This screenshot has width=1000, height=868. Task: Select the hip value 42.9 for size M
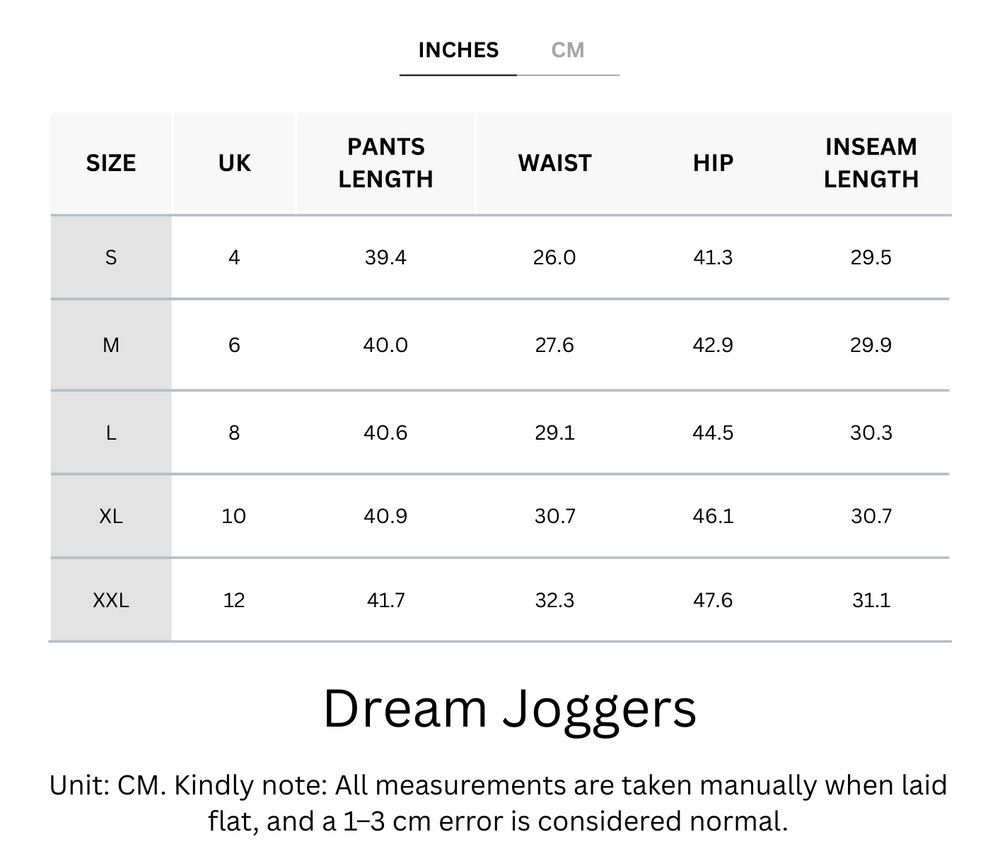(x=712, y=344)
